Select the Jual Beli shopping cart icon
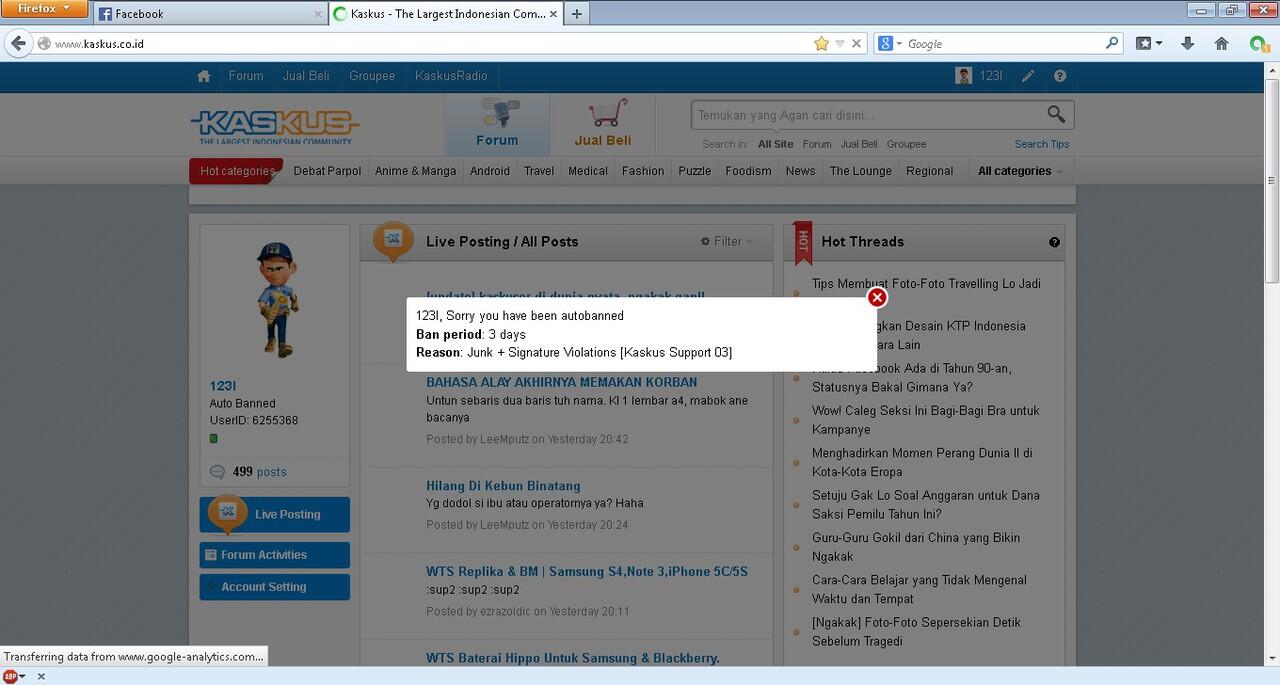Screen dimensions: 1280x685 point(602,125)
